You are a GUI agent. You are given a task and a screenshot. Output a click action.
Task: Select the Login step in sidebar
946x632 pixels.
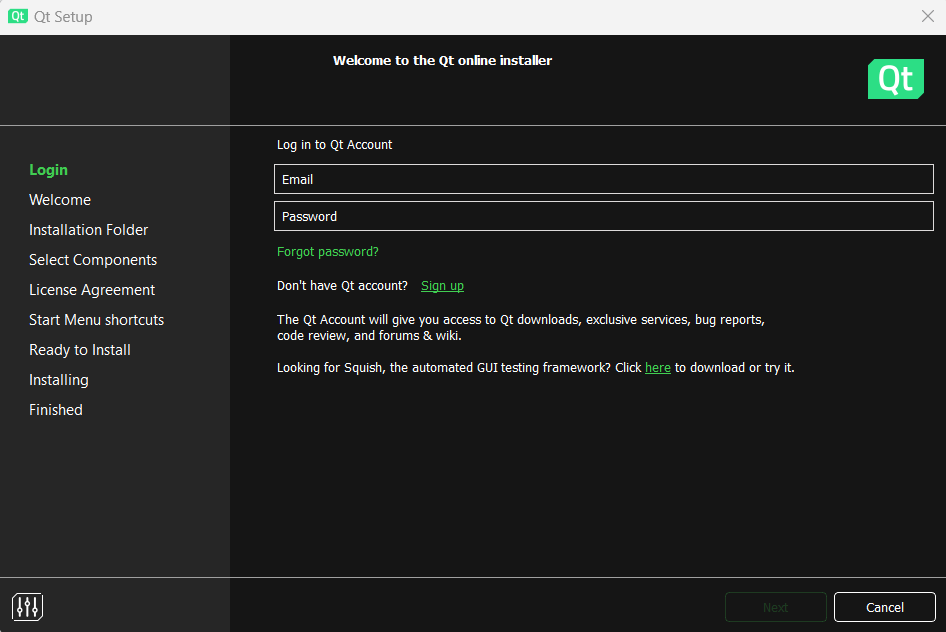tap(49, 170)
